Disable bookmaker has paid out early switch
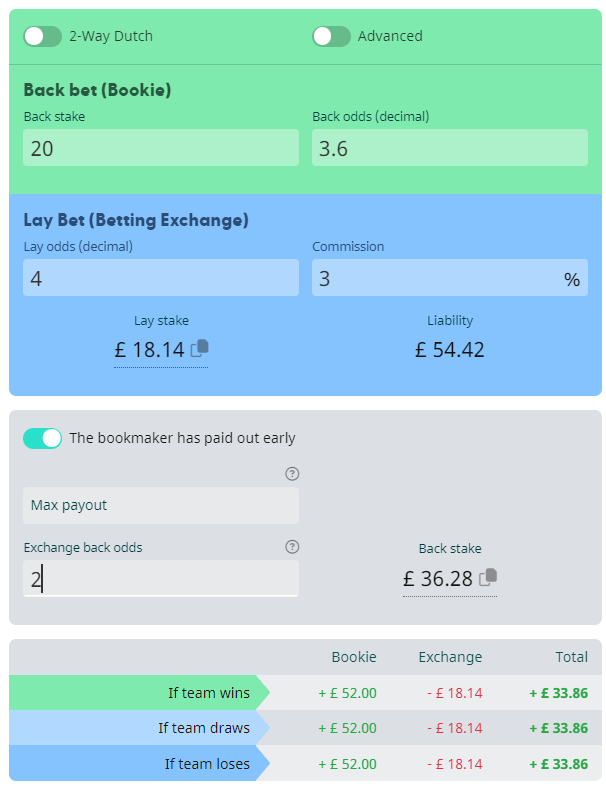606x788 pixels. (42, 438)
